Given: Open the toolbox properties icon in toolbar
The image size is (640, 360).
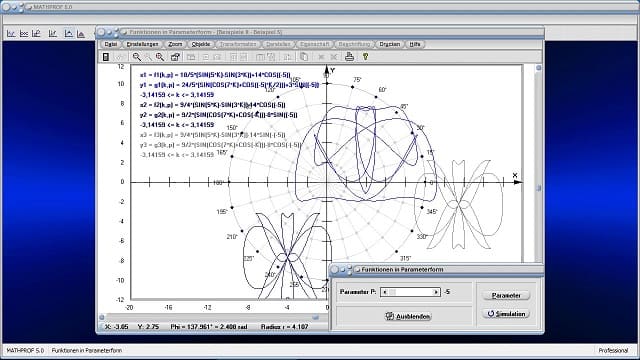Looking at the screenshot, I should 175,57.
